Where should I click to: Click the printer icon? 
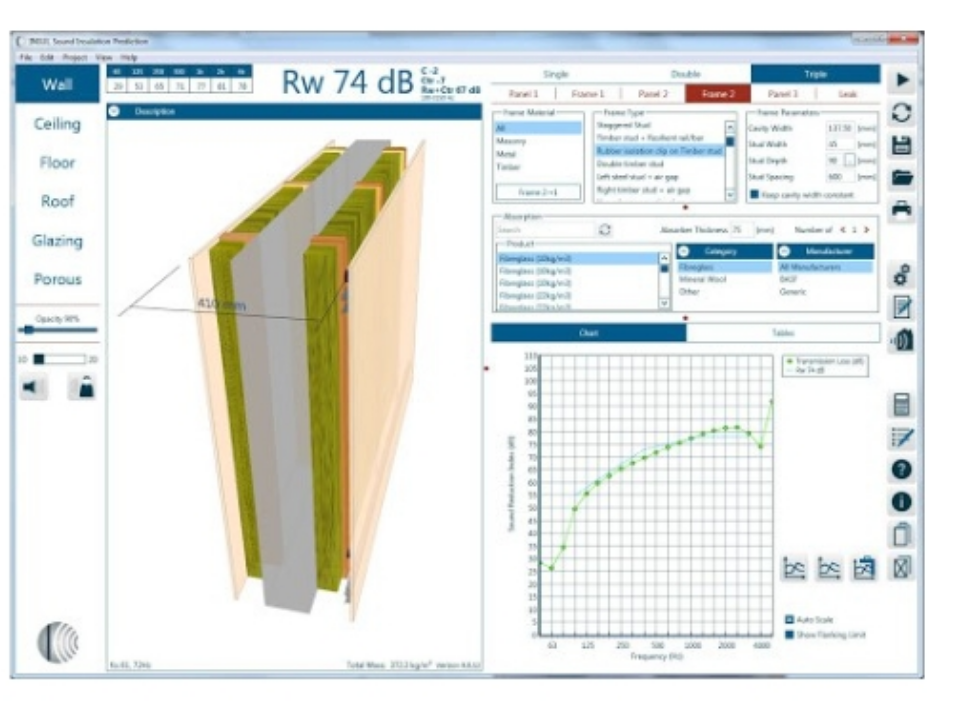point(901,210)
